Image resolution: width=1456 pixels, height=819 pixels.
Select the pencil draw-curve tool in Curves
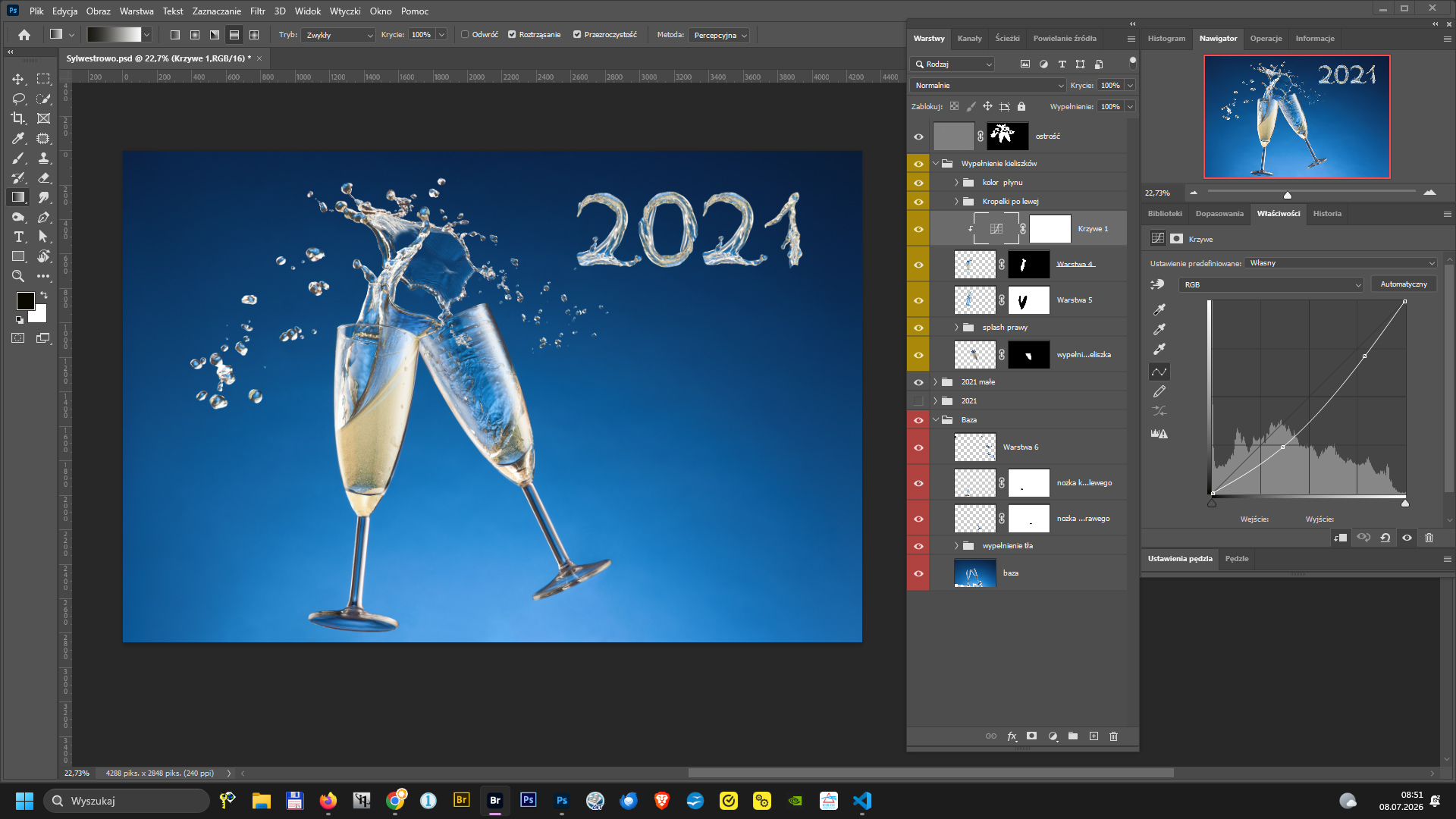coord(1159,391)
